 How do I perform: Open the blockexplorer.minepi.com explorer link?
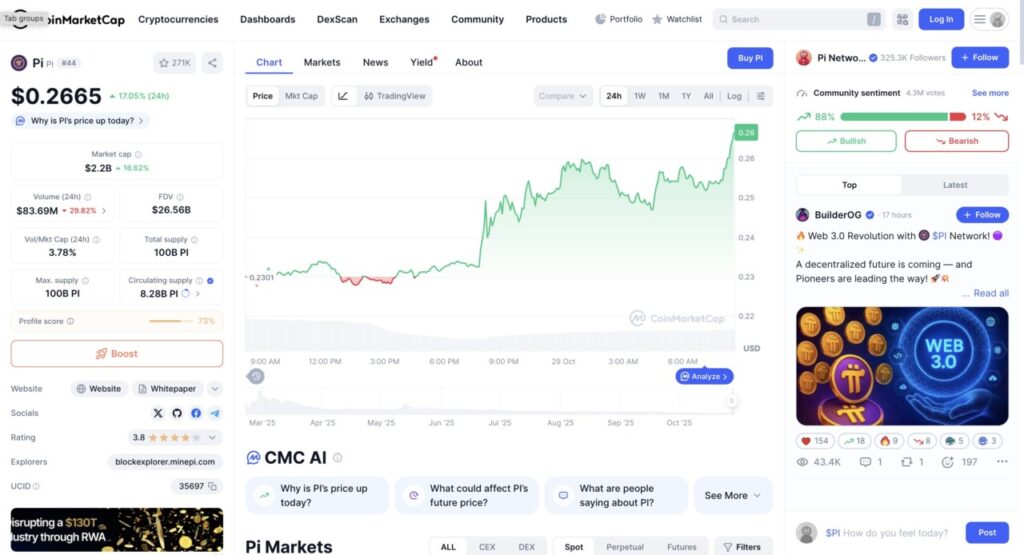point(164,462)
